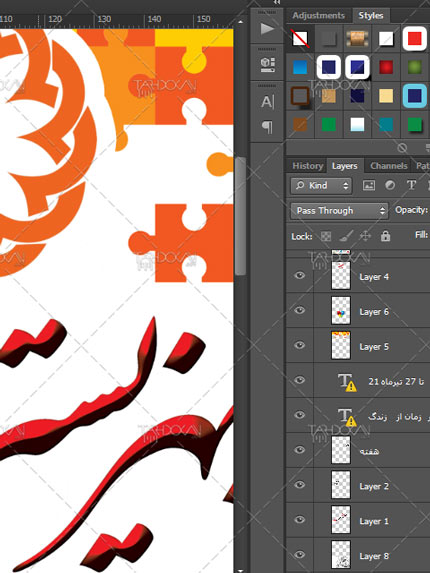The height and width of the screenshot is (573, 430).
Task: Filter layers by type layers icon
Action: [411, 186]
